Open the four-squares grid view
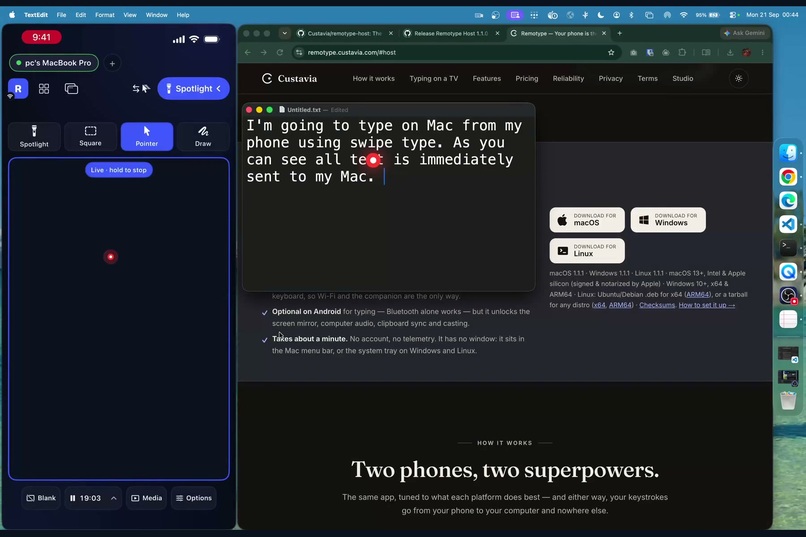 tap(44, 89)
